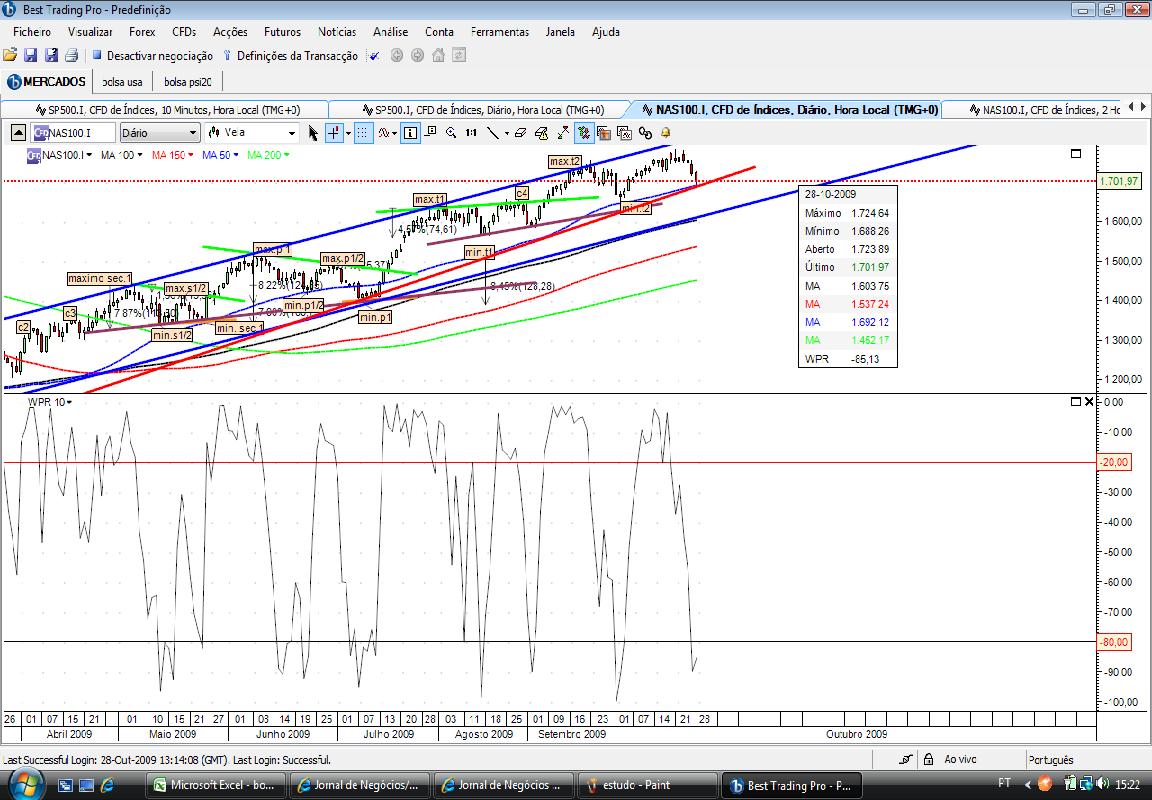Switch to SP500.I 10 Minutos chart tab

pyautogui.click(x=168, y=109)
